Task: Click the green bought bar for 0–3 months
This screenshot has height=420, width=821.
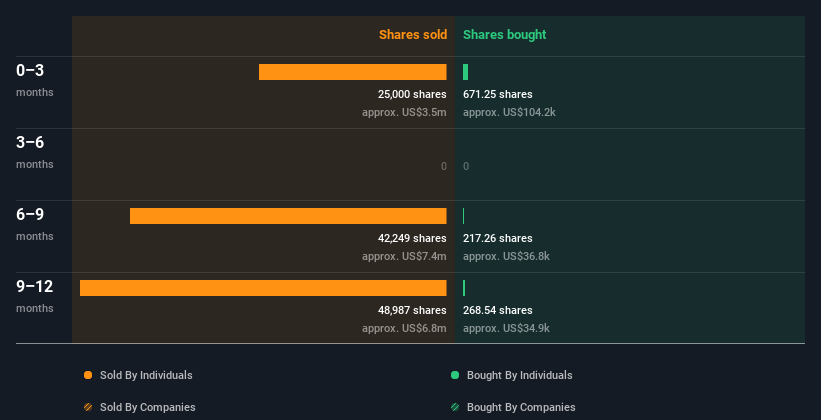Action: pyautogui.click(x=465, y=72)
